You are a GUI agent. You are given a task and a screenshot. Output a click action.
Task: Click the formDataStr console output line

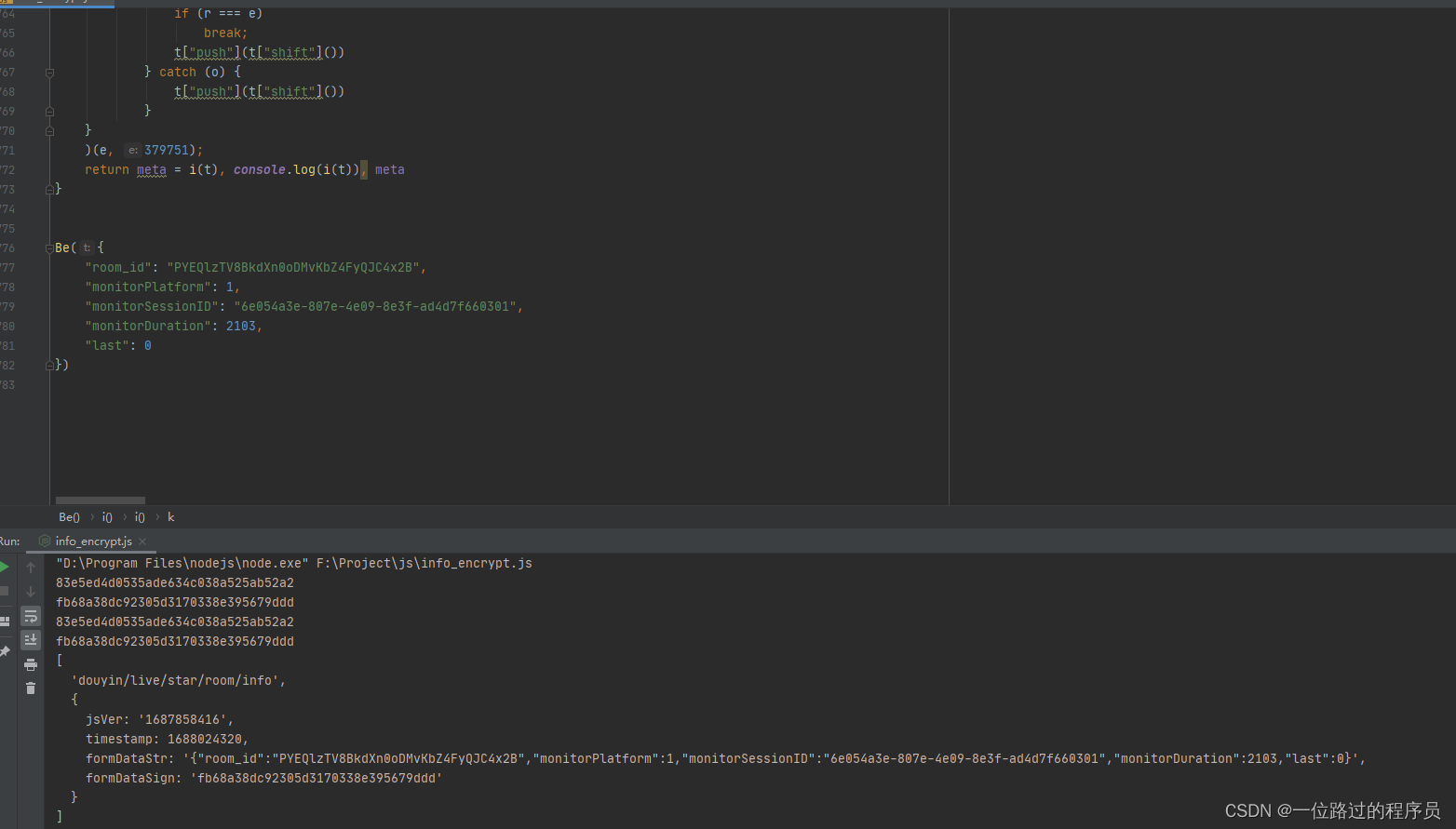726,758
